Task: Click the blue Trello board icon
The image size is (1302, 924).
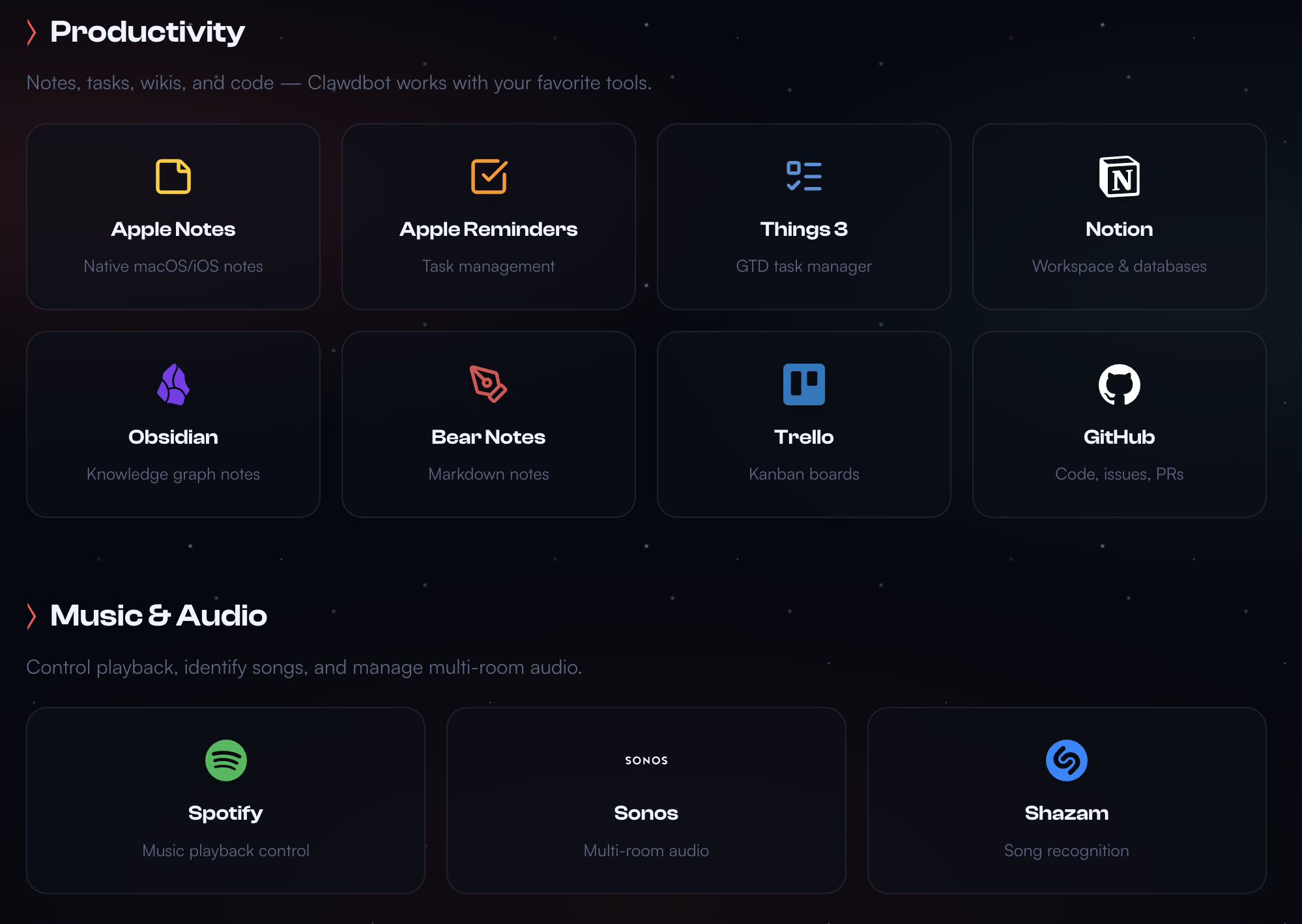Action: pyautogui.click(x=803, y=384)
